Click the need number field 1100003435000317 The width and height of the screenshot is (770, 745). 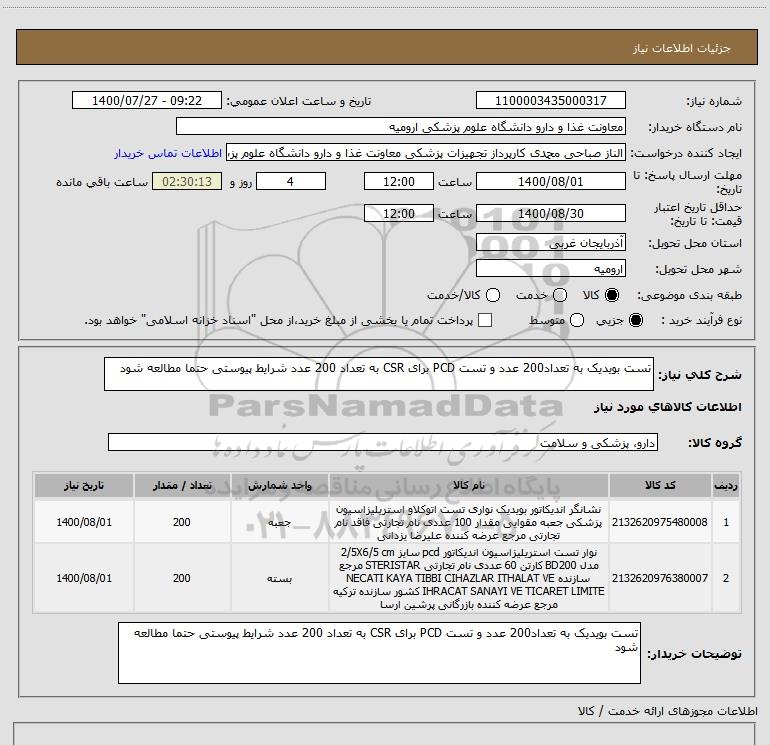click(x=550, y=100)
